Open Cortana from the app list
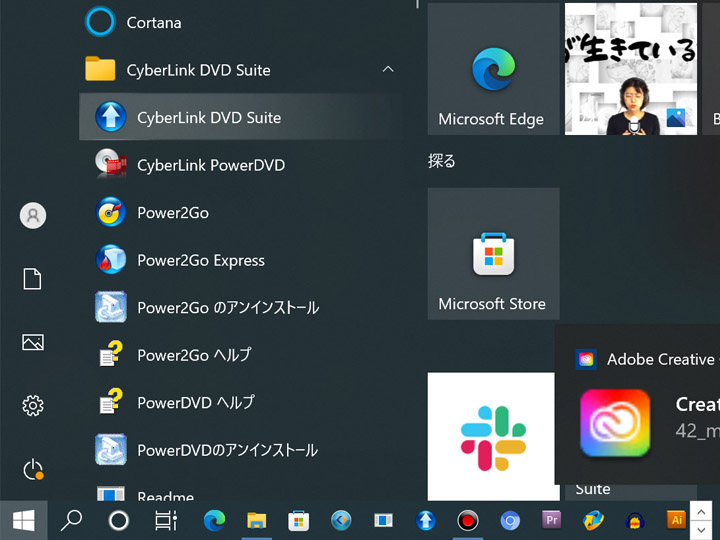Viewport: 720px width, 540px height. click(153, 22)
